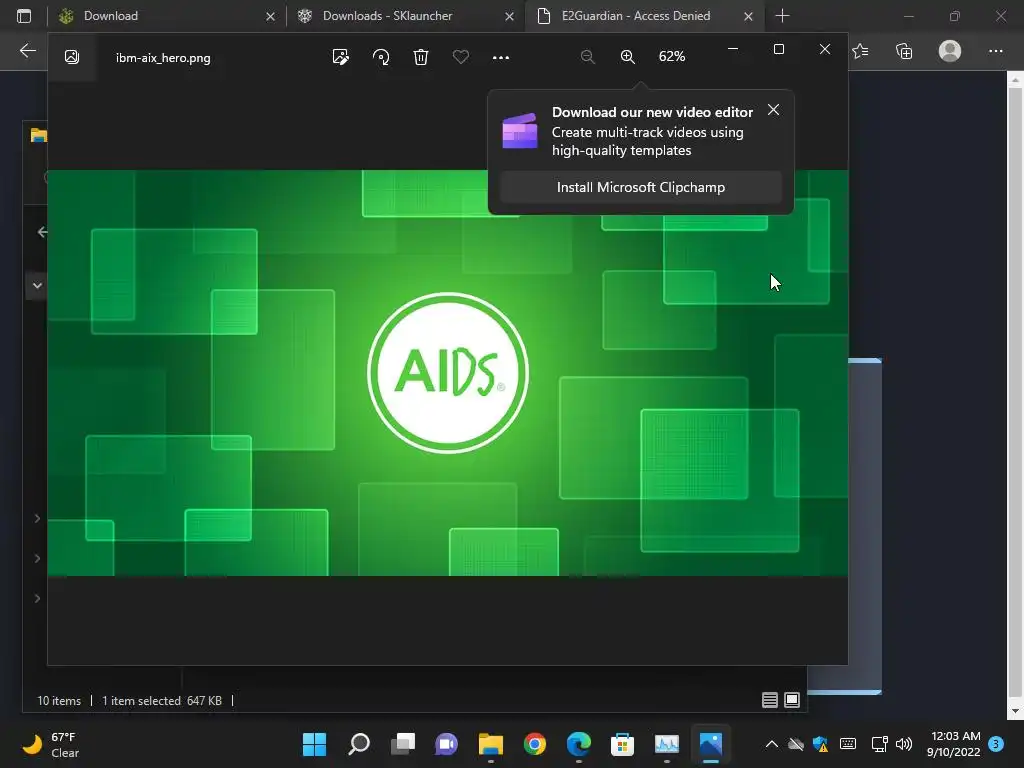Switch File Explorer to details view

click(769, 700)
